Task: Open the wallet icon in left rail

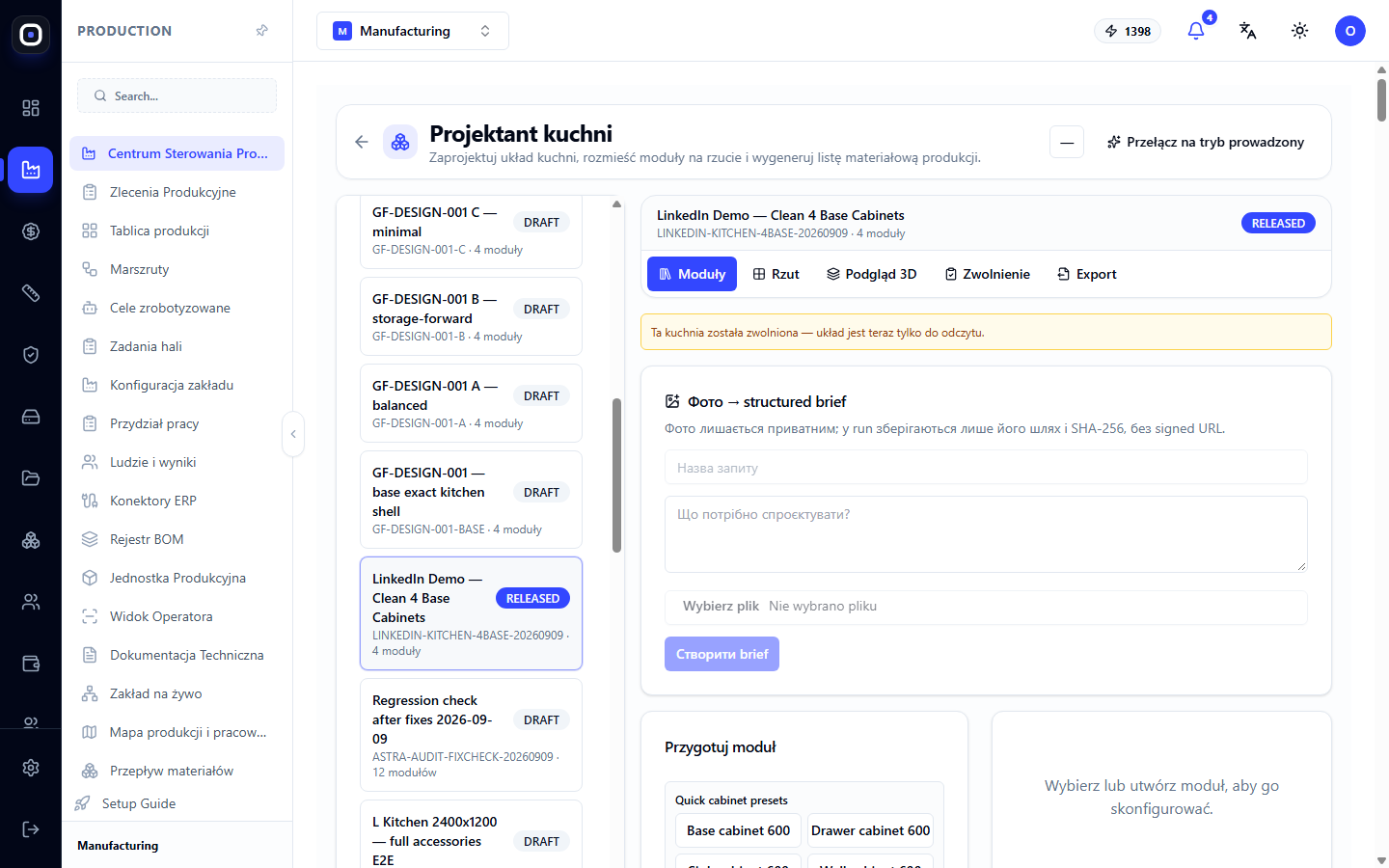Action: coord(31,664)
